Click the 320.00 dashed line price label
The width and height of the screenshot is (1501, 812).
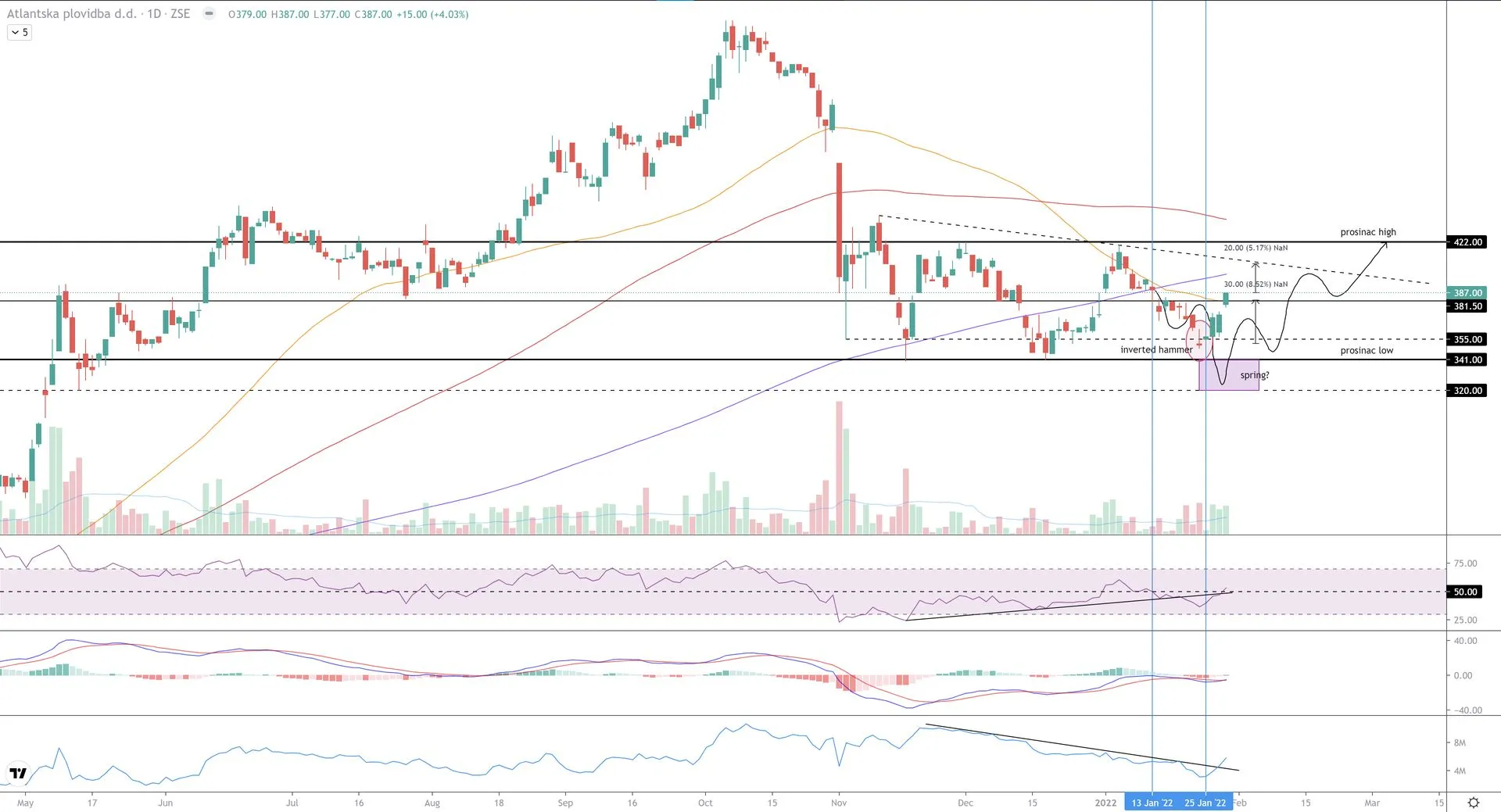(1467, 390)
